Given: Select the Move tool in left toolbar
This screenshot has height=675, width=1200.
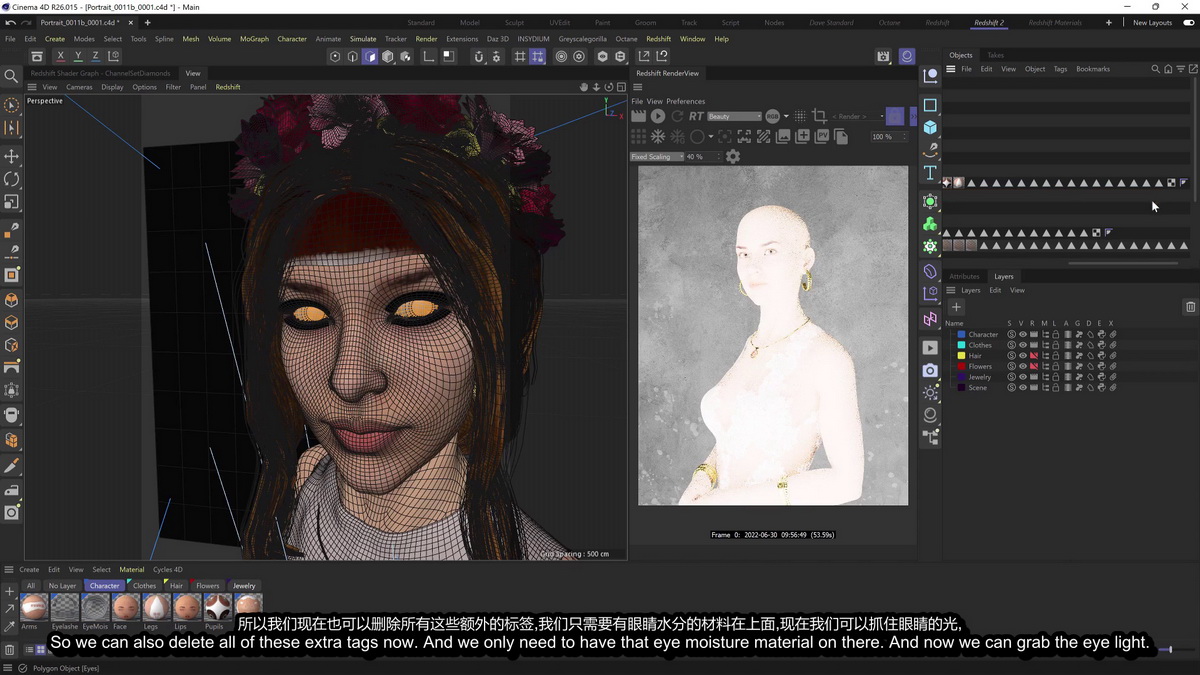Looking at the screenshot, I should [12, 156].
